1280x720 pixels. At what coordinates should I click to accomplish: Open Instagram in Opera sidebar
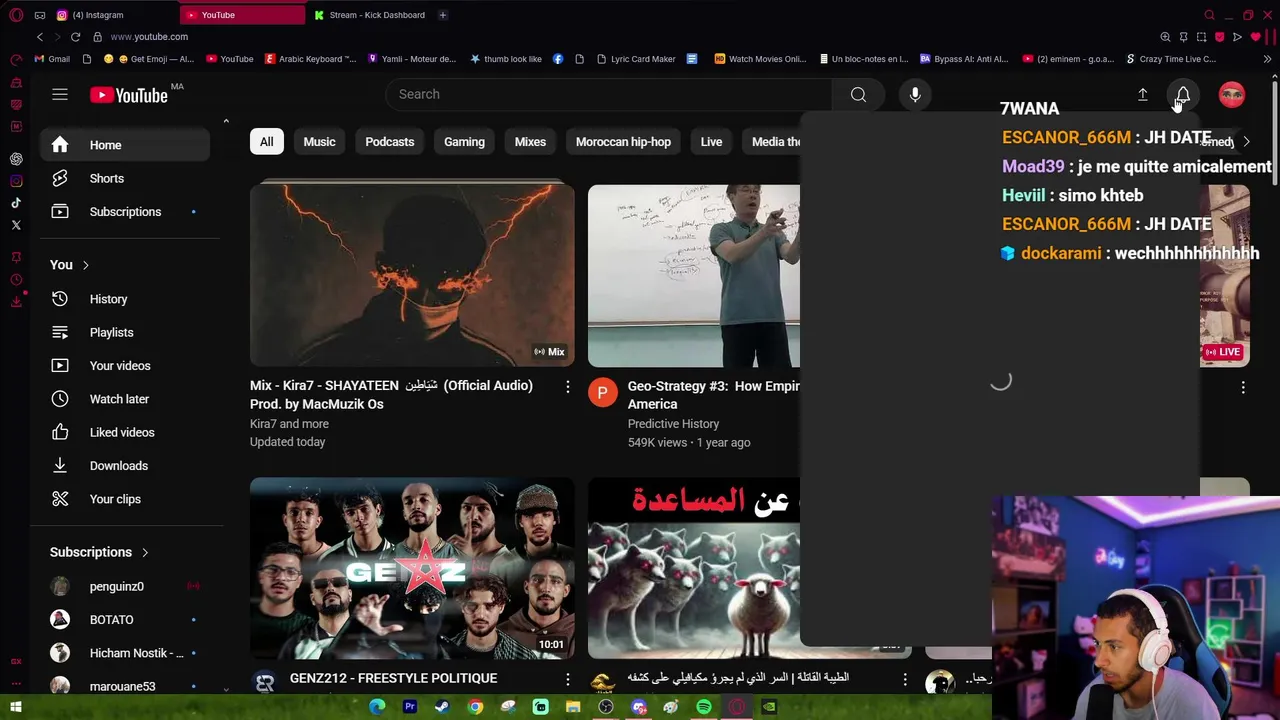(x=16, y=181)
